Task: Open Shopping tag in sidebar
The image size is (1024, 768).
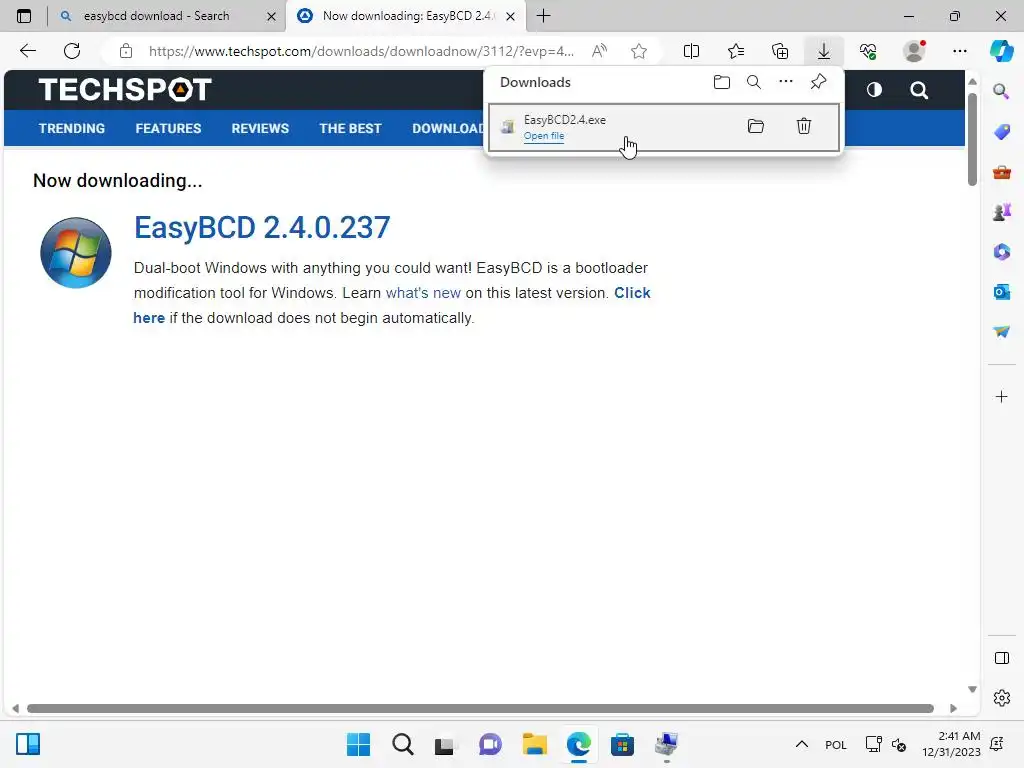Action: click(1001, 131)
